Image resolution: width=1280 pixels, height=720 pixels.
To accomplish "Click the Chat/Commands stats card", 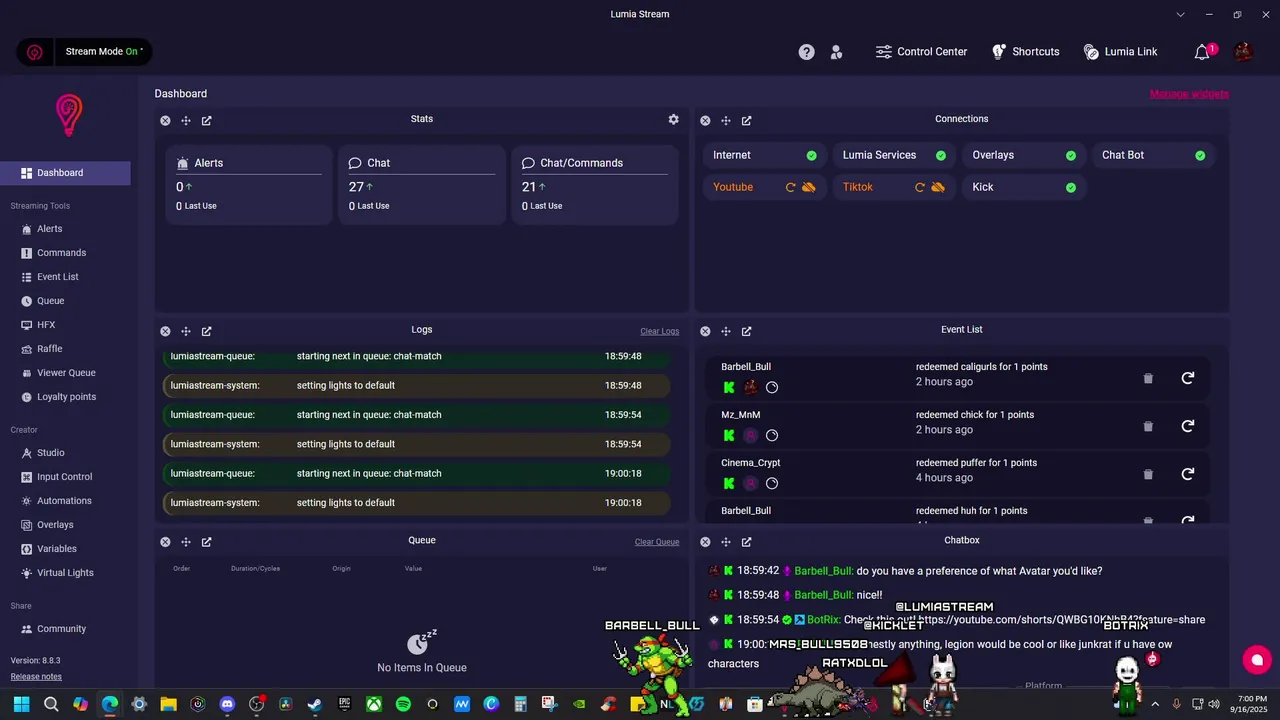I will tap(594, 185).
